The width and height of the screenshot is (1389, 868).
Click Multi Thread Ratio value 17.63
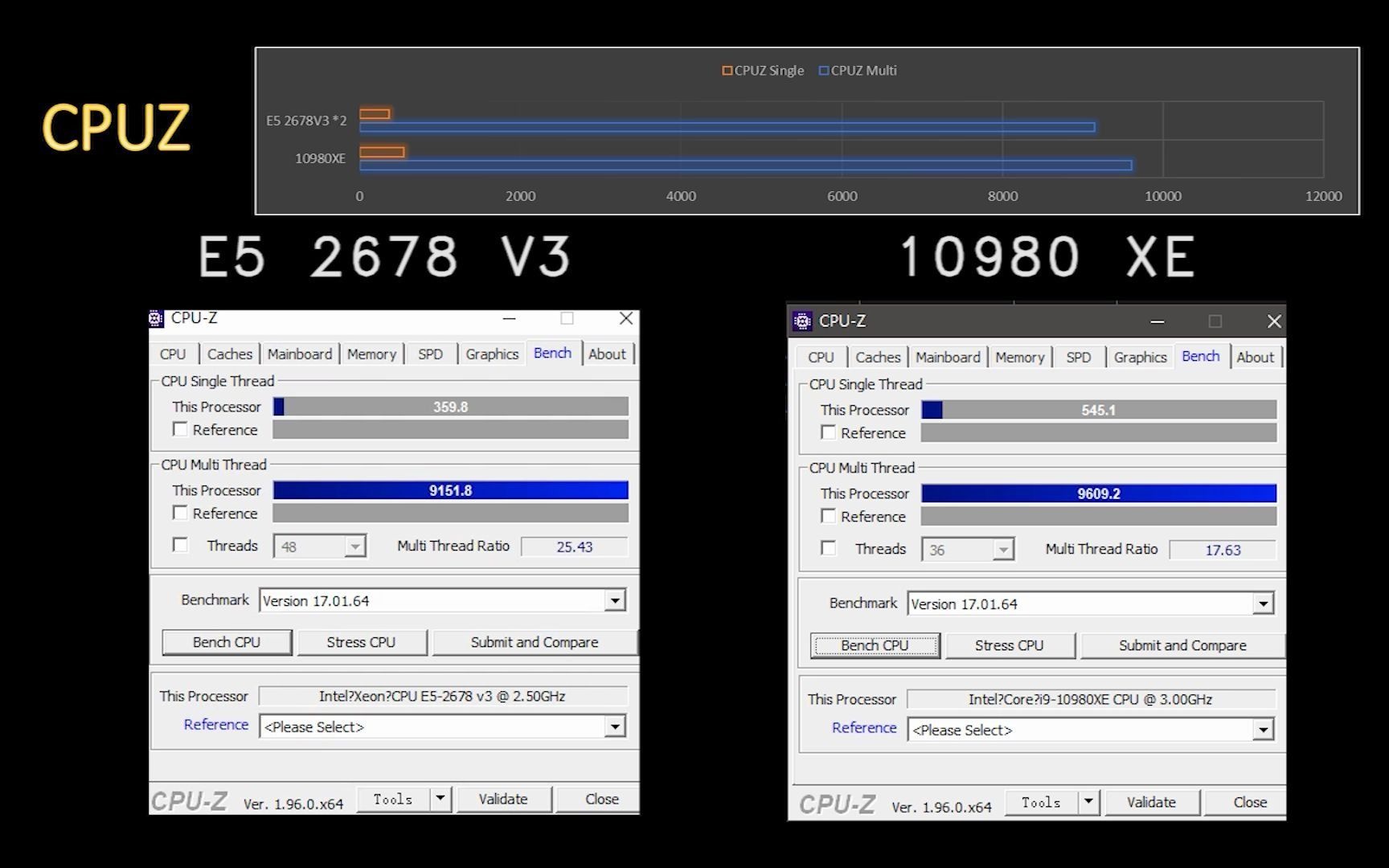click(1223, 550)
